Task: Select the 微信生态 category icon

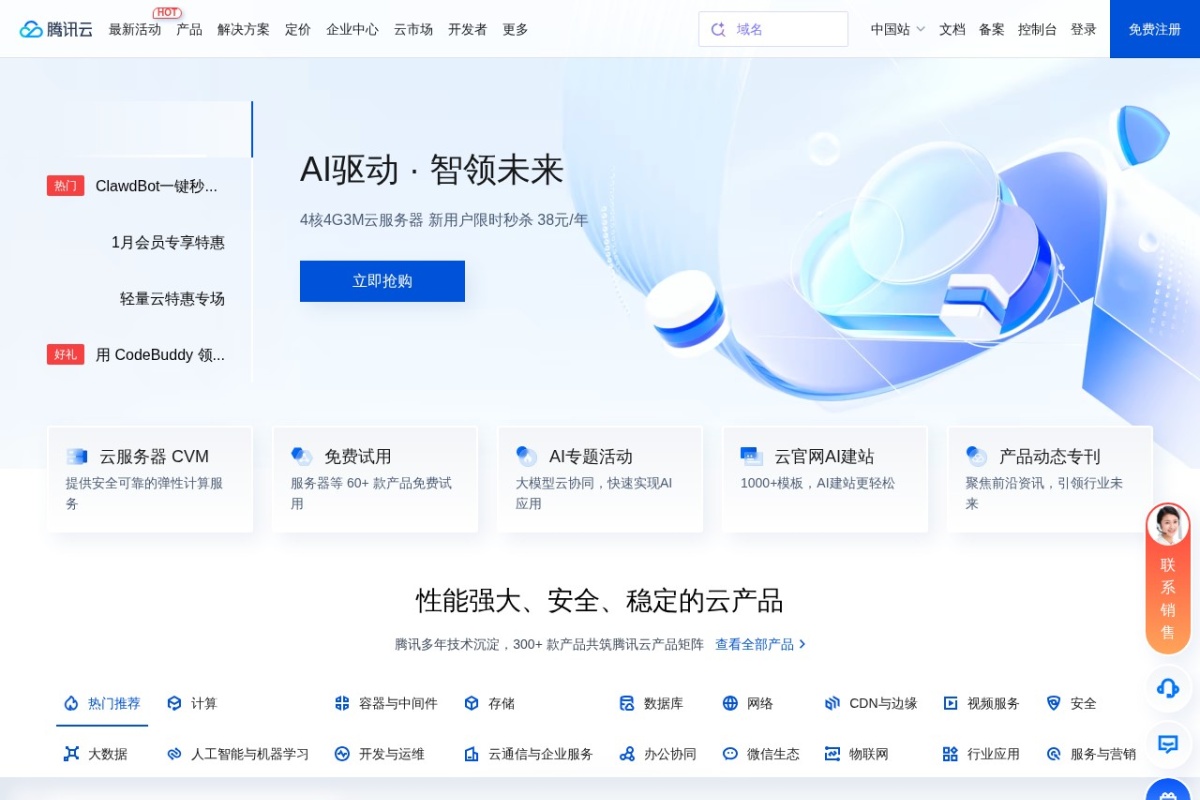Action: [x=730, y=753]
